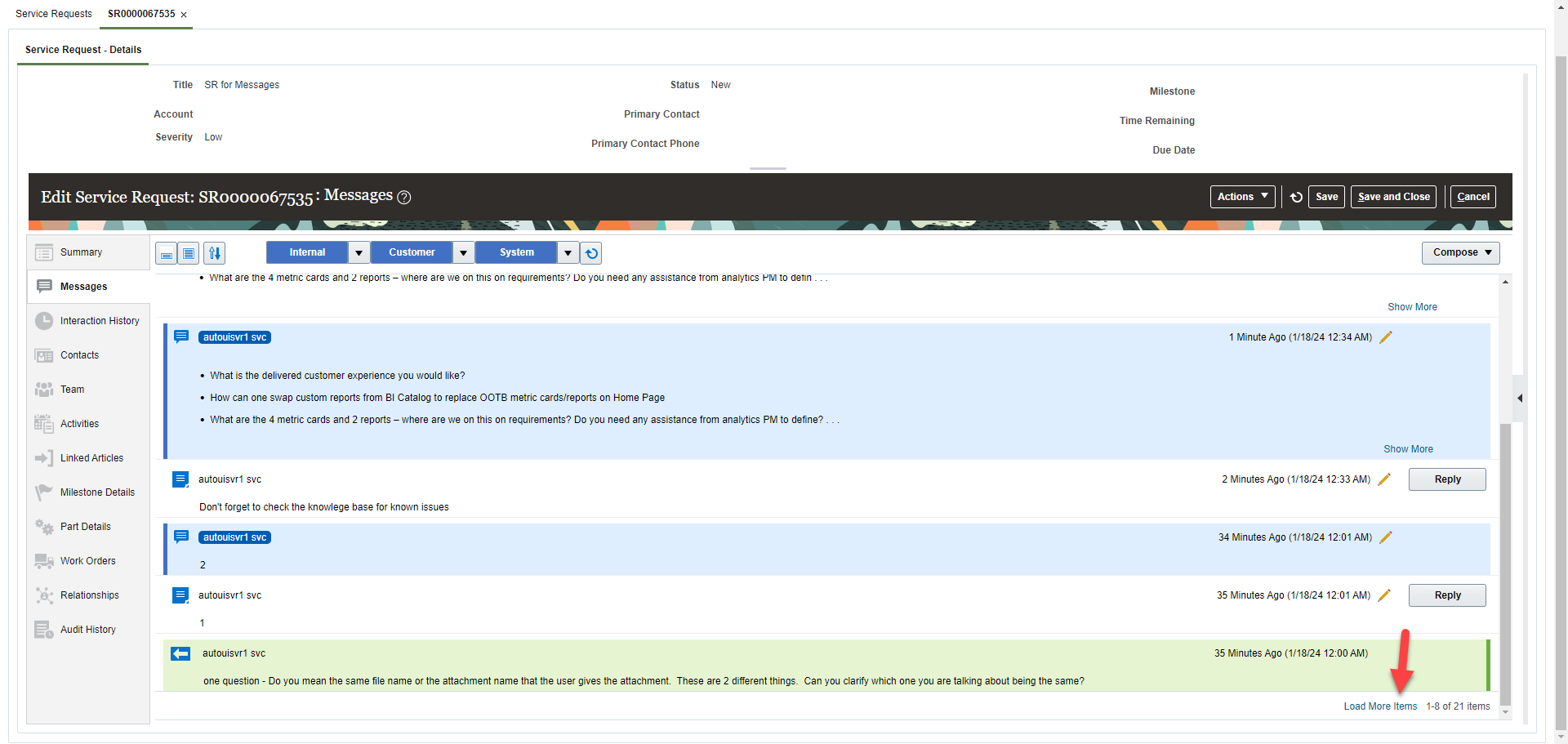Open the Linked Articles panel
The image size is (1568, 744).
point(90,457)
